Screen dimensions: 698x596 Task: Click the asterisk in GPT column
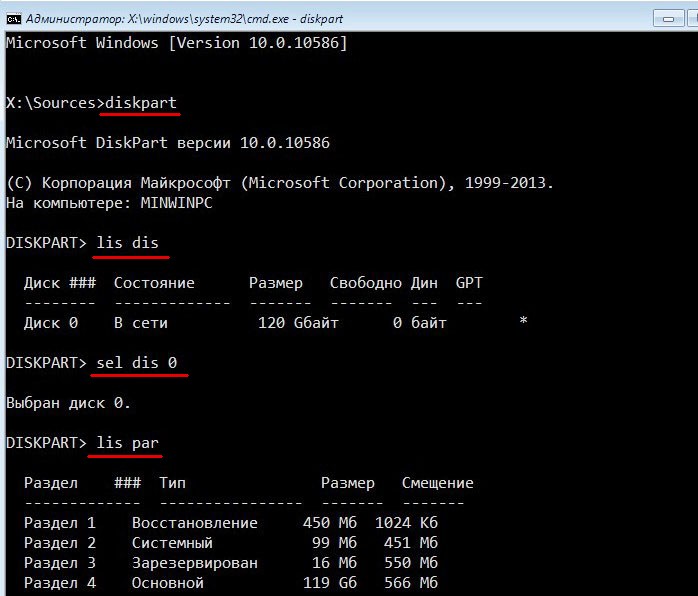pyautogui.click(x=523, y=320)
